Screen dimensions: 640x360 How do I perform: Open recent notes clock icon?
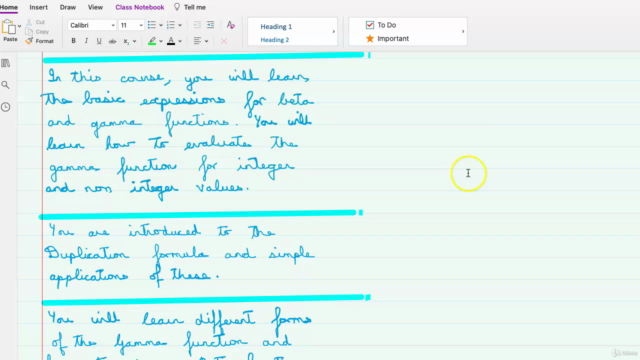pos(6,107)
